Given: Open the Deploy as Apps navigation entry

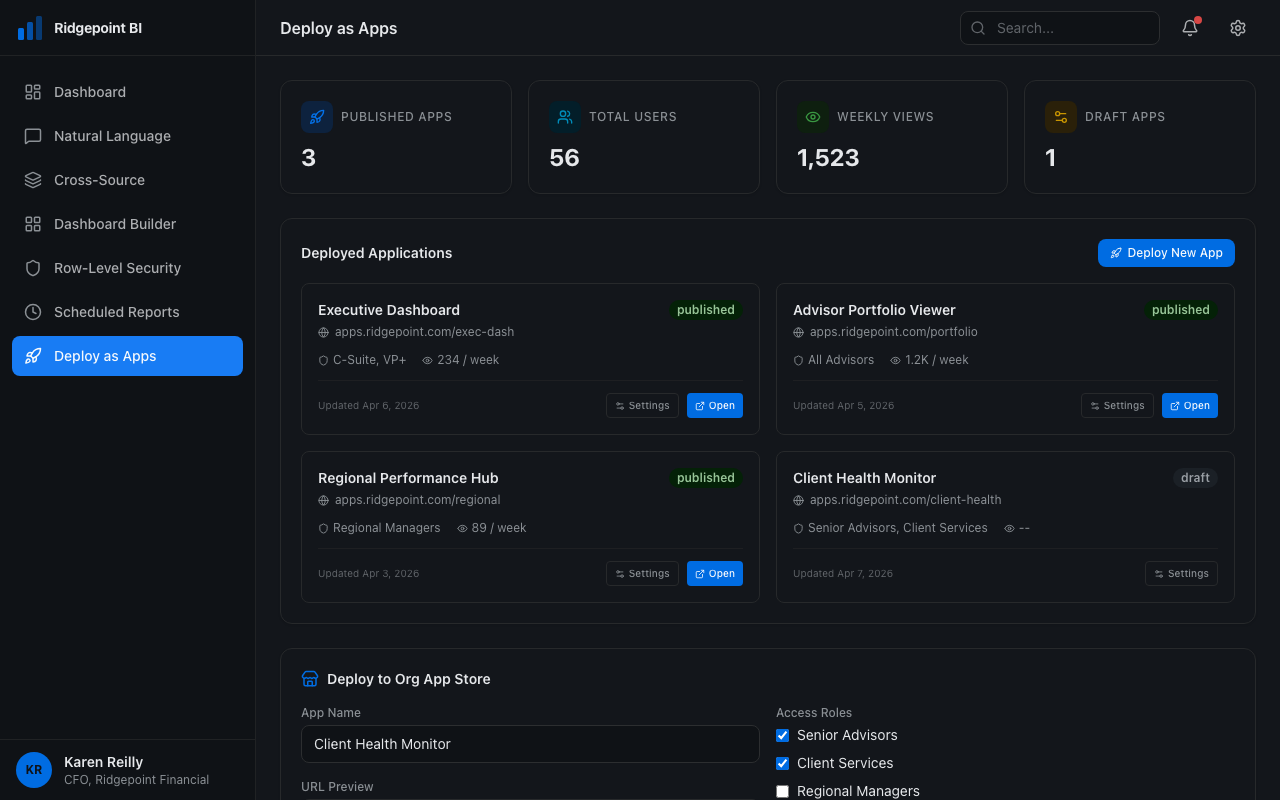Looking at the screenshot, I should click(x=104, y=356).
